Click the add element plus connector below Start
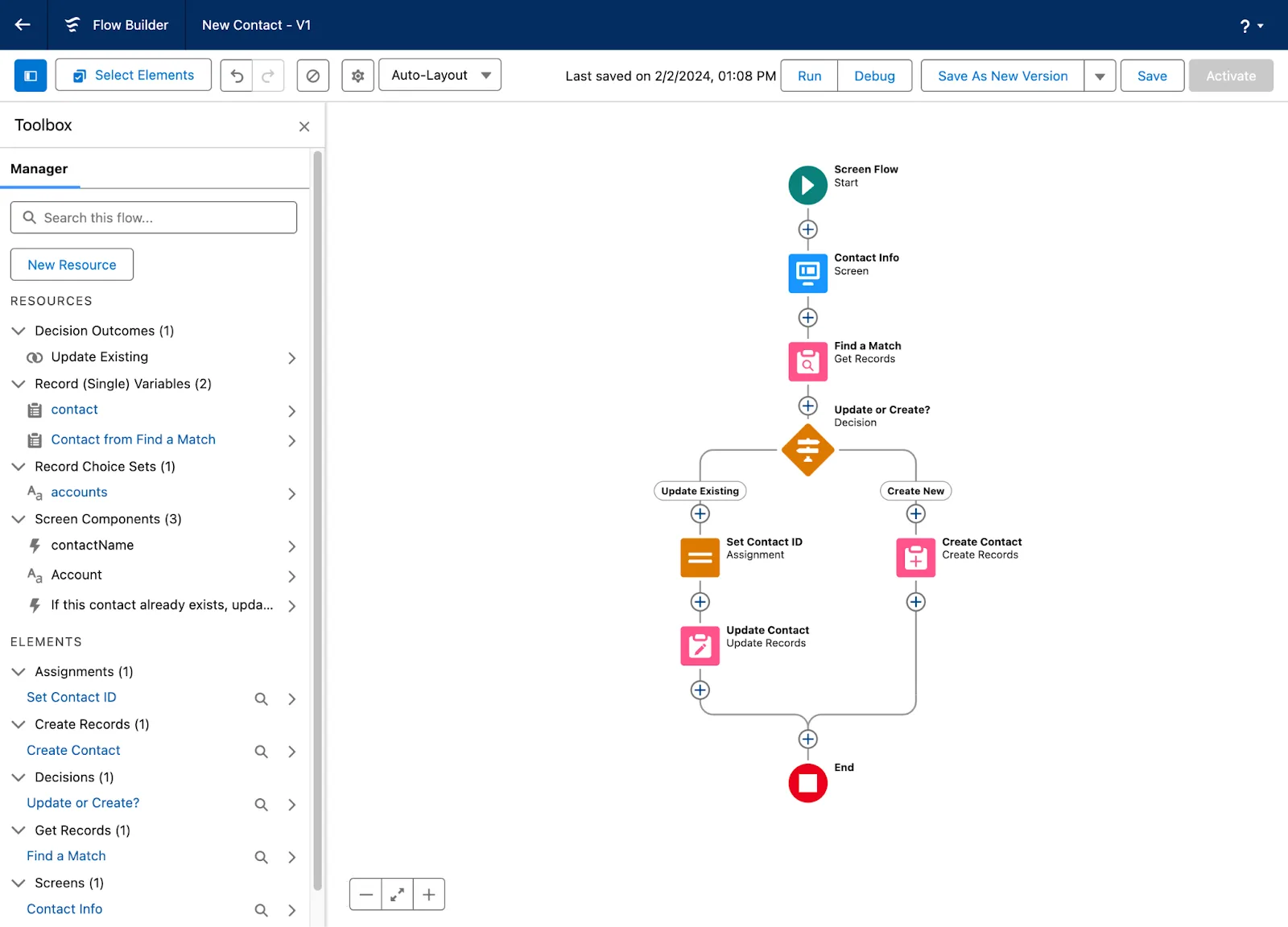Image resolution: width=1288 pixels, height=927 pixels. [807, 229]
